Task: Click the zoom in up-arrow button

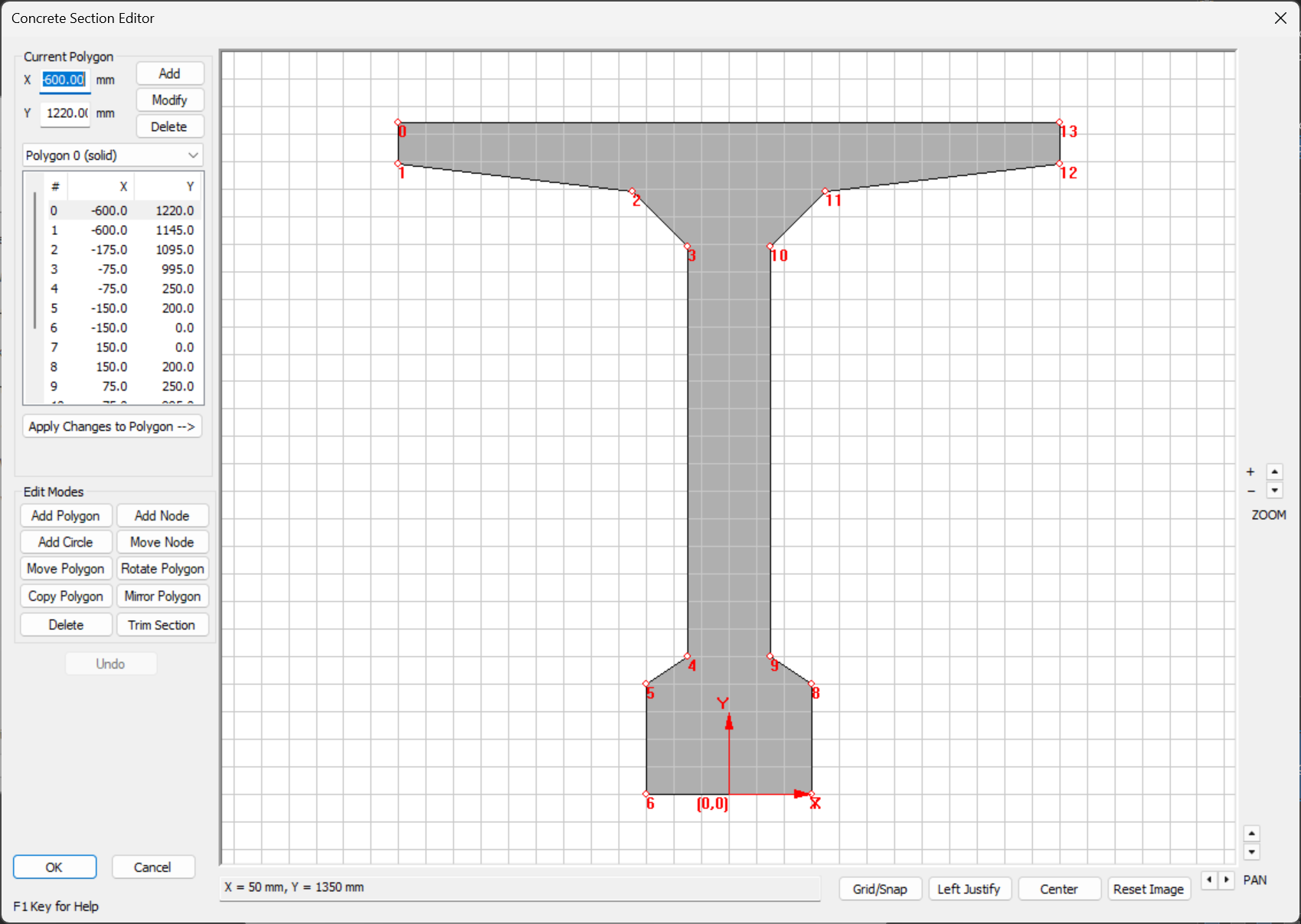Action: (x=1274, y=472)
